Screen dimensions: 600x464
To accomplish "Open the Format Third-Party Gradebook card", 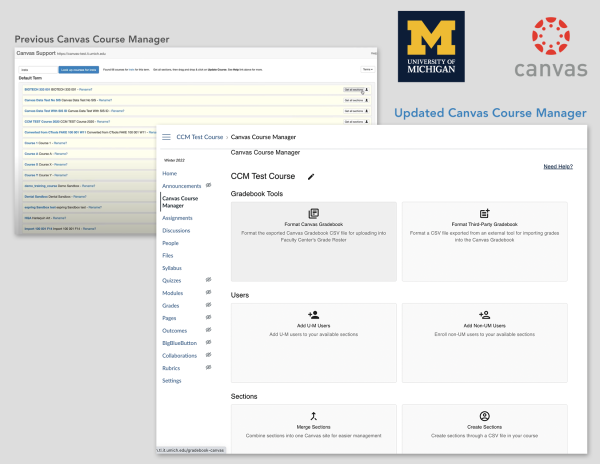I will 485,242.
